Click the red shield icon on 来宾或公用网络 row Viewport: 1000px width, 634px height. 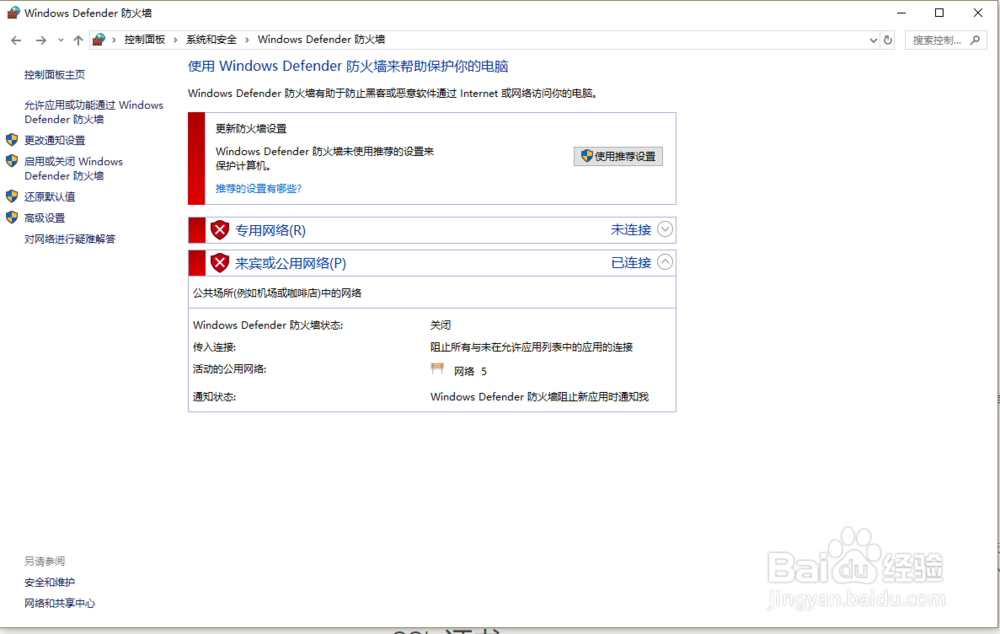click(219, 262)
